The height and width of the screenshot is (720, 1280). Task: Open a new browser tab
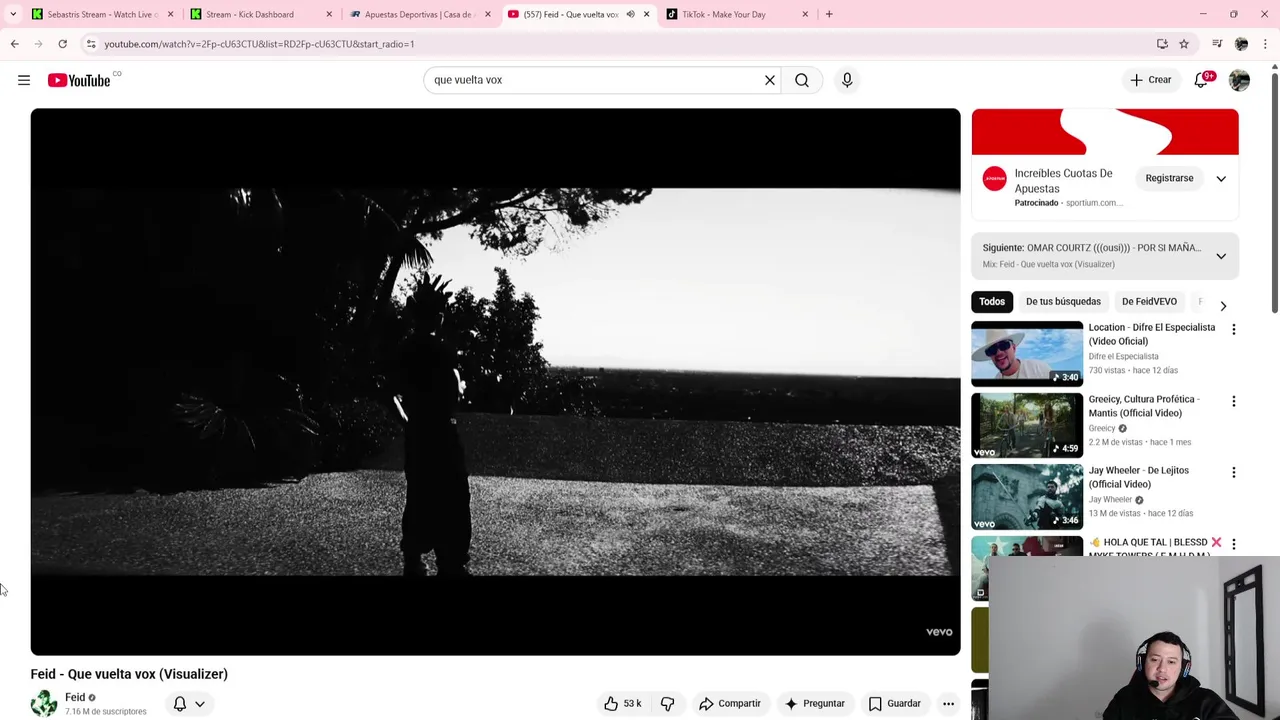(829, 14)
